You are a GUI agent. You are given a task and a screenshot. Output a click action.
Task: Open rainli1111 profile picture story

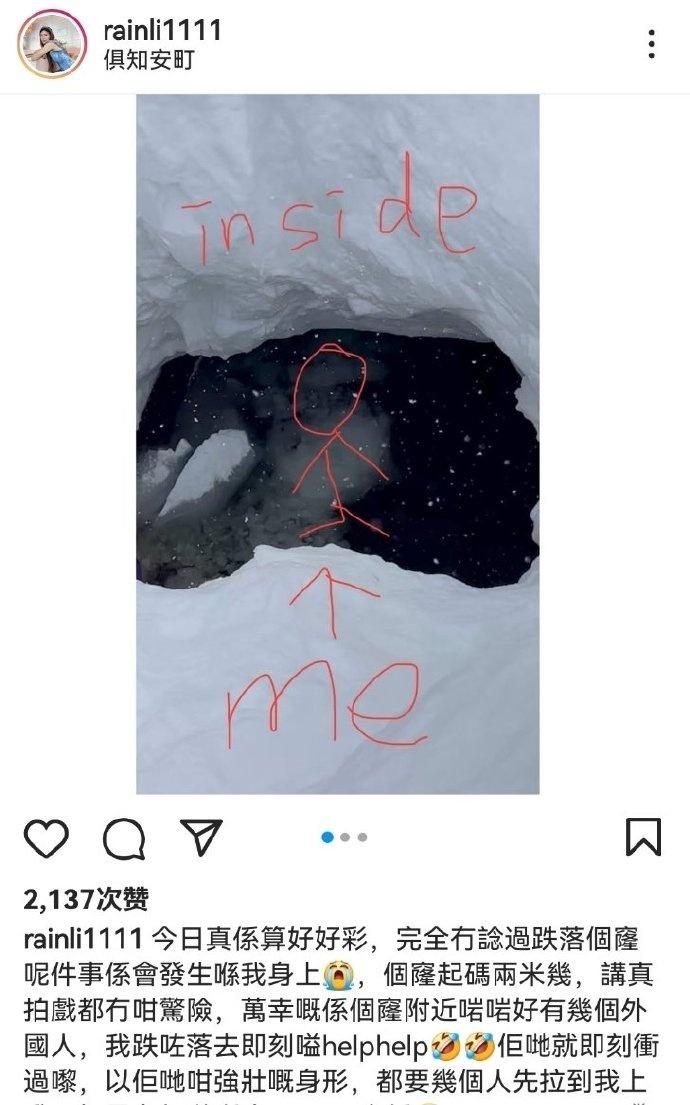(51, 44)
